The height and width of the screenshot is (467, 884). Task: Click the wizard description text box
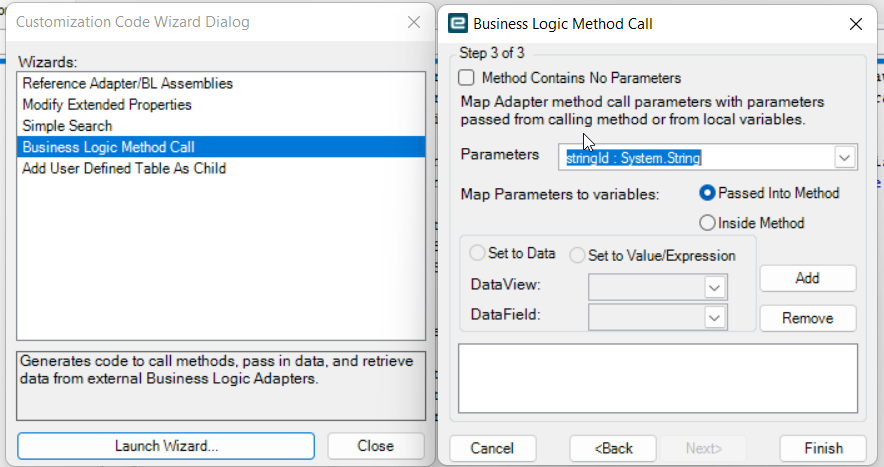[x=221, y=386]
